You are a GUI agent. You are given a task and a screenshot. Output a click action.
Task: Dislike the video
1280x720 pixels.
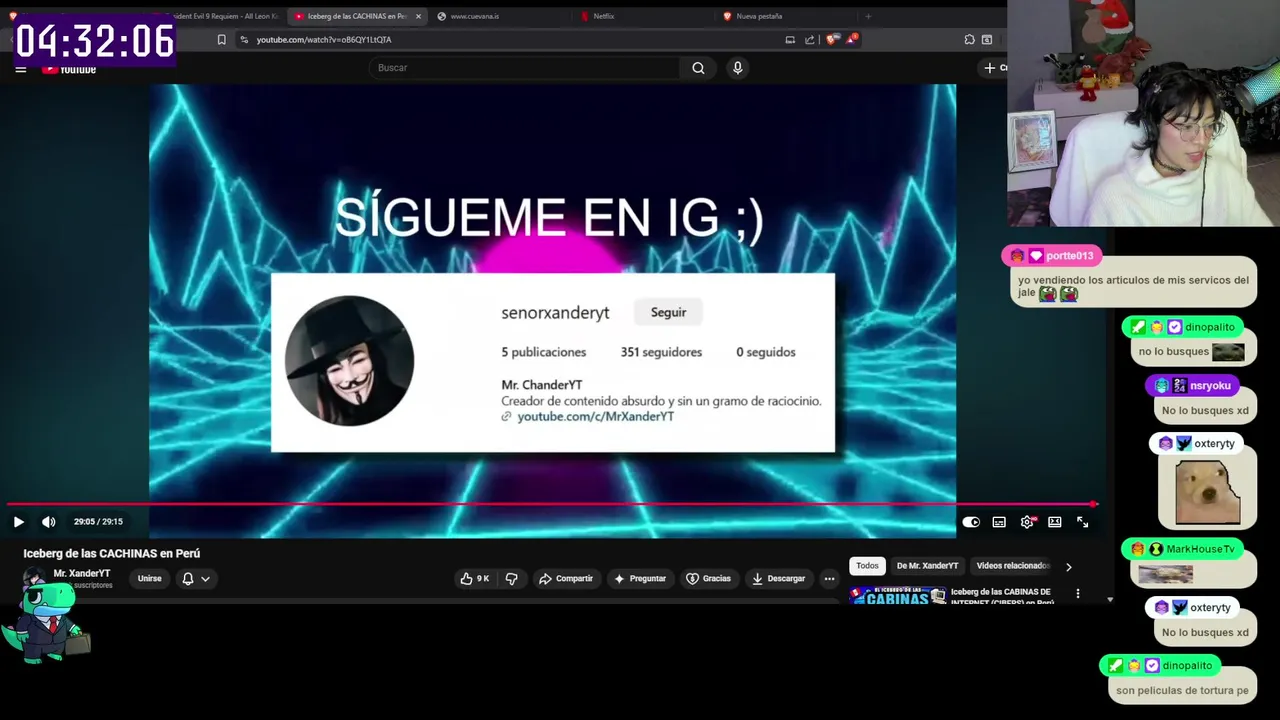[512, 578]
